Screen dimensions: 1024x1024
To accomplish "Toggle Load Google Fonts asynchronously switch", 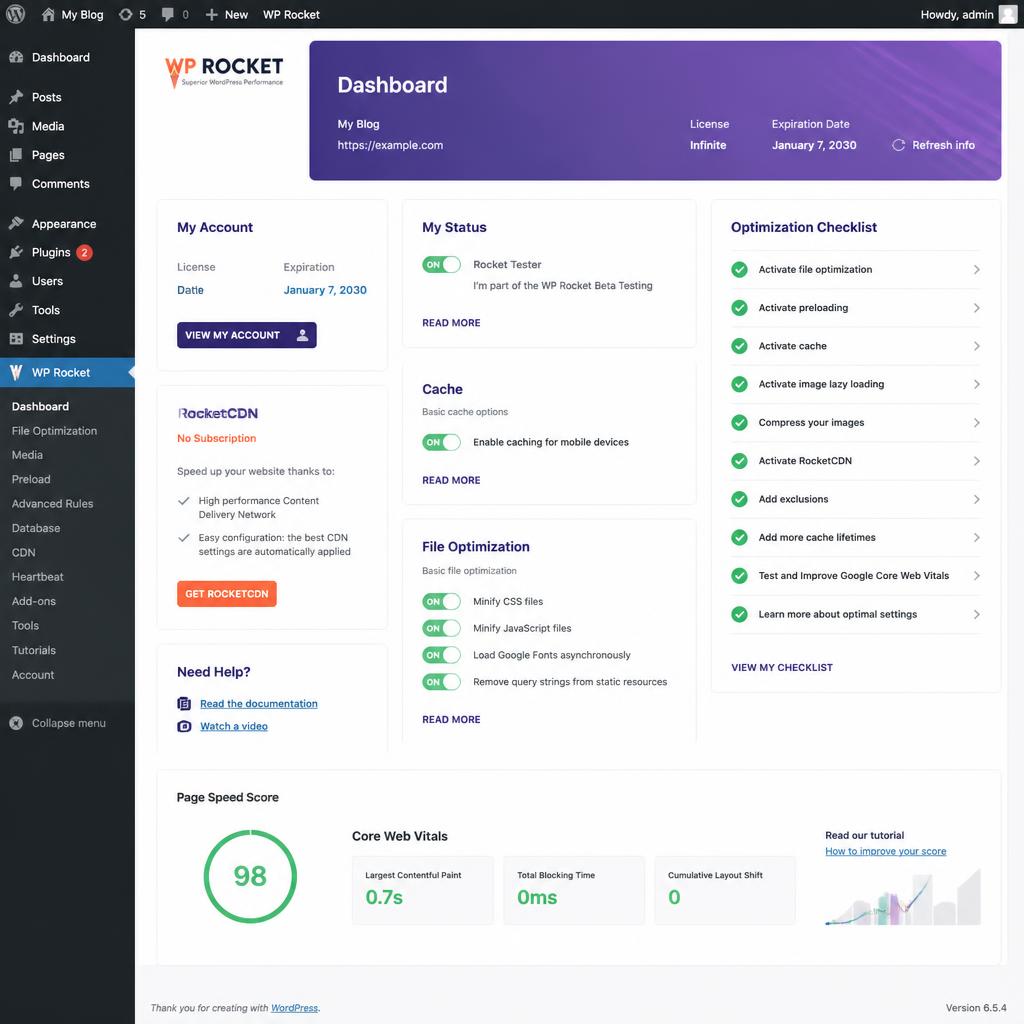I will [441, 655].
